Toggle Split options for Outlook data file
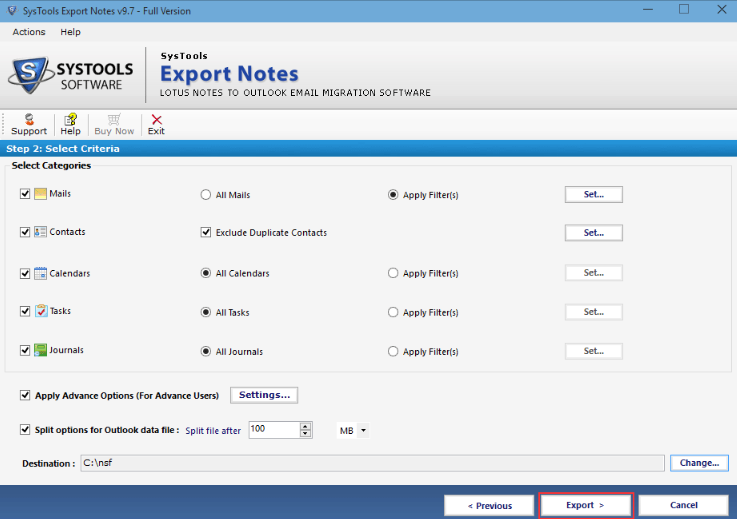This screenshot has height=519, width=737. 25,429
